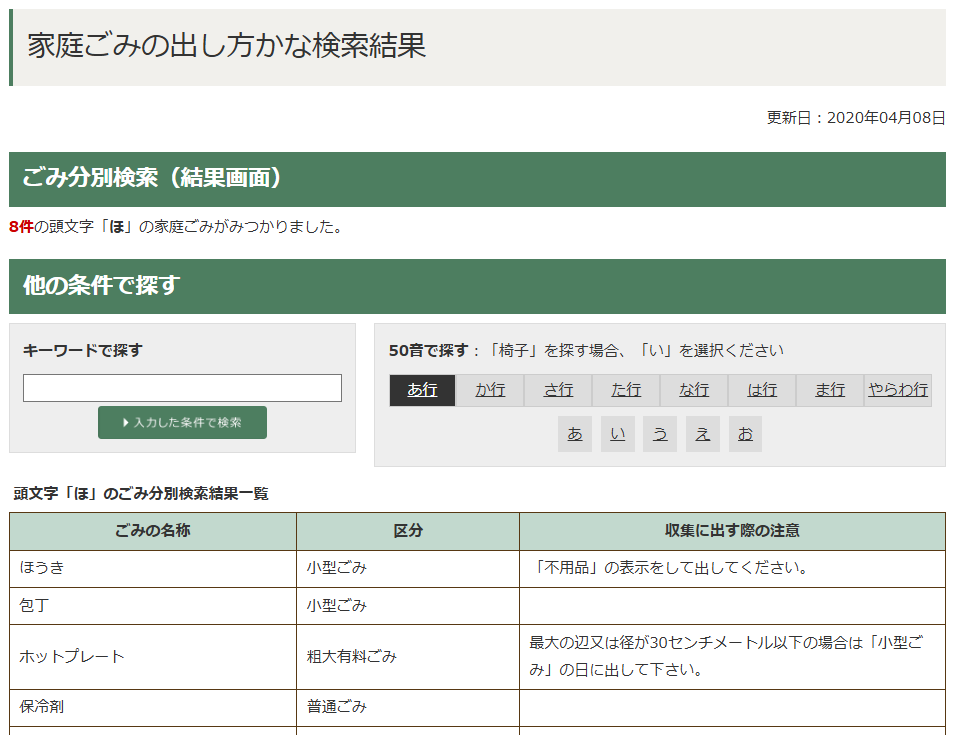The height and width of the screenshot is (735, 957).
Task: Switch to the は行 tab
Action: (762, 390)
